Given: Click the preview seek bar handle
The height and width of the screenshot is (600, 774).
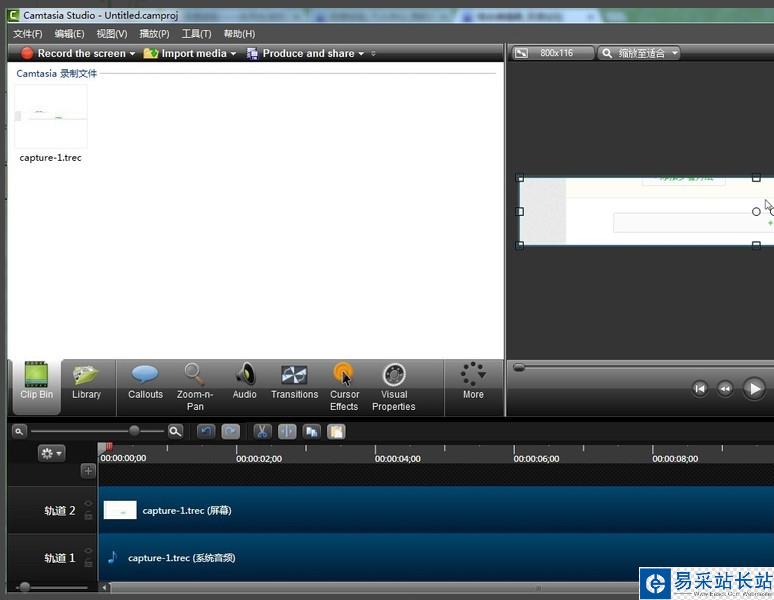Looking at the screenshot, I should [x=518, y=367].
